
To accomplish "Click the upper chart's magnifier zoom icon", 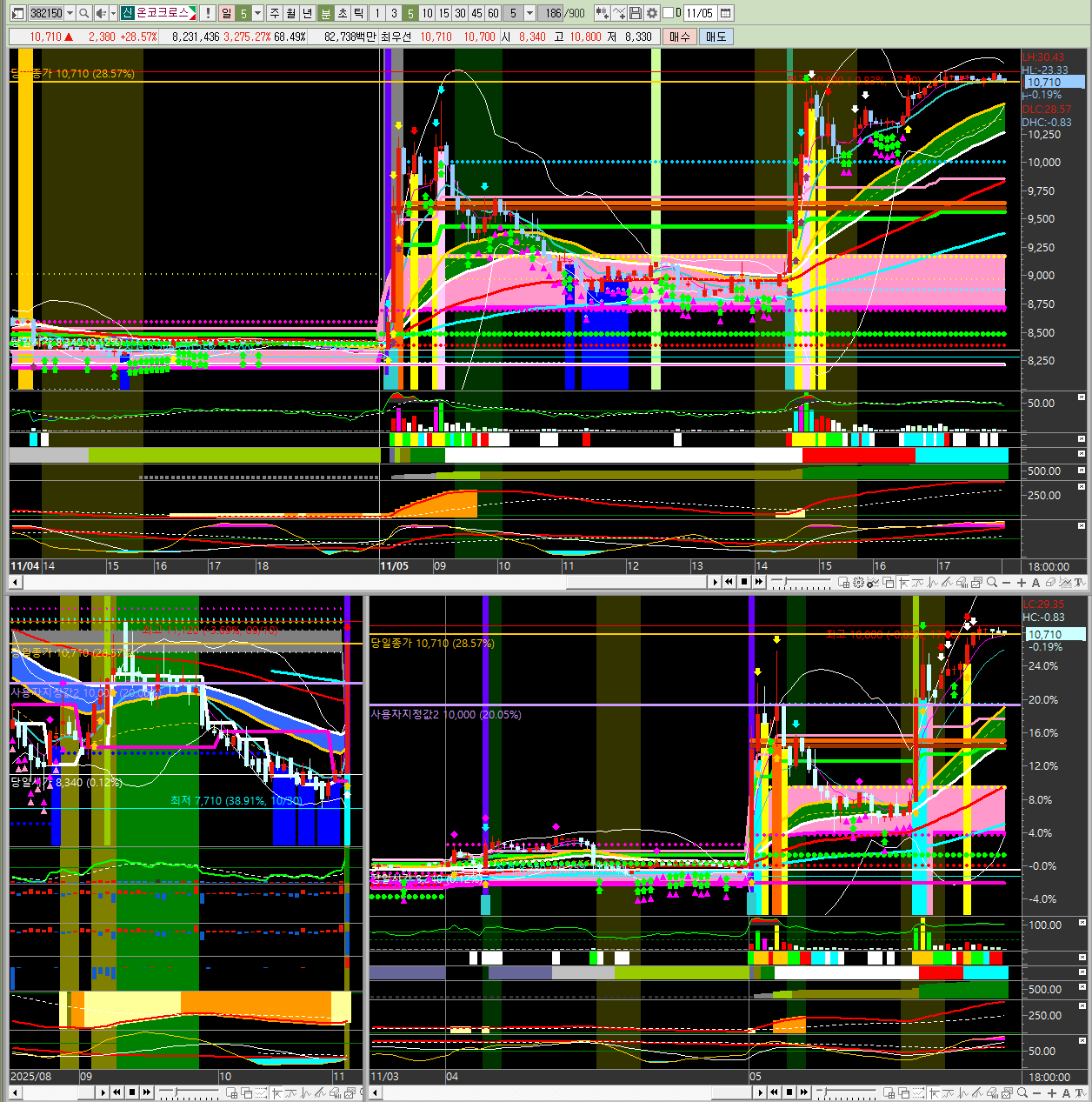I will [991, 583].
